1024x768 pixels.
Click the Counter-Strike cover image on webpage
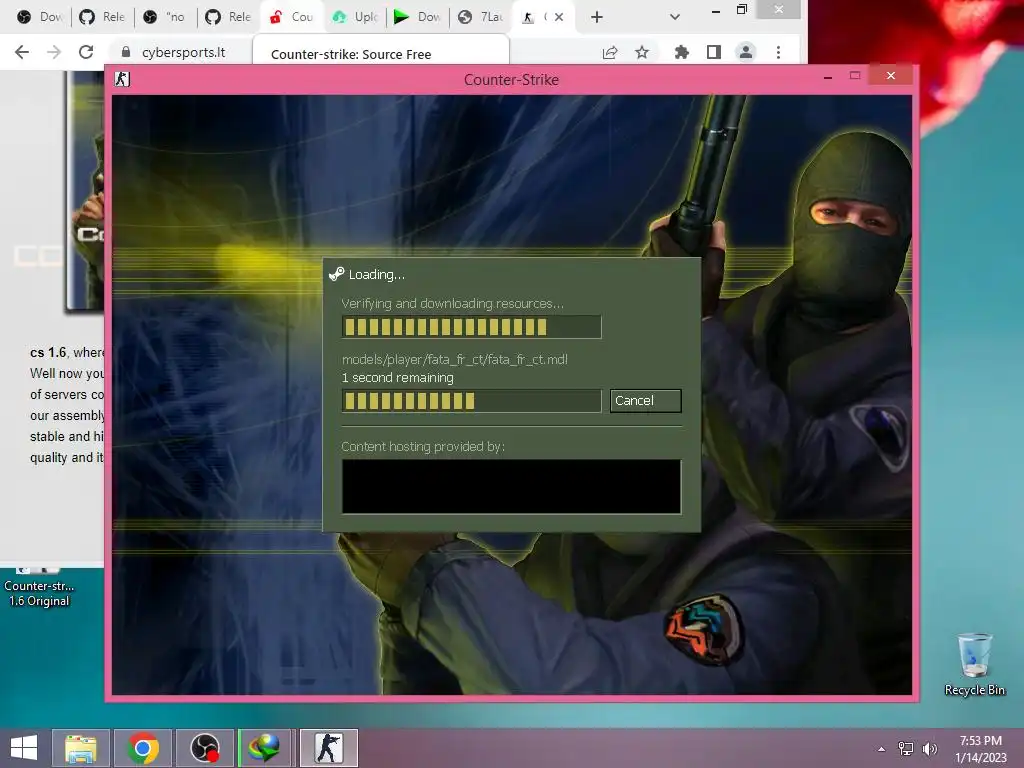tap(85, 191)
